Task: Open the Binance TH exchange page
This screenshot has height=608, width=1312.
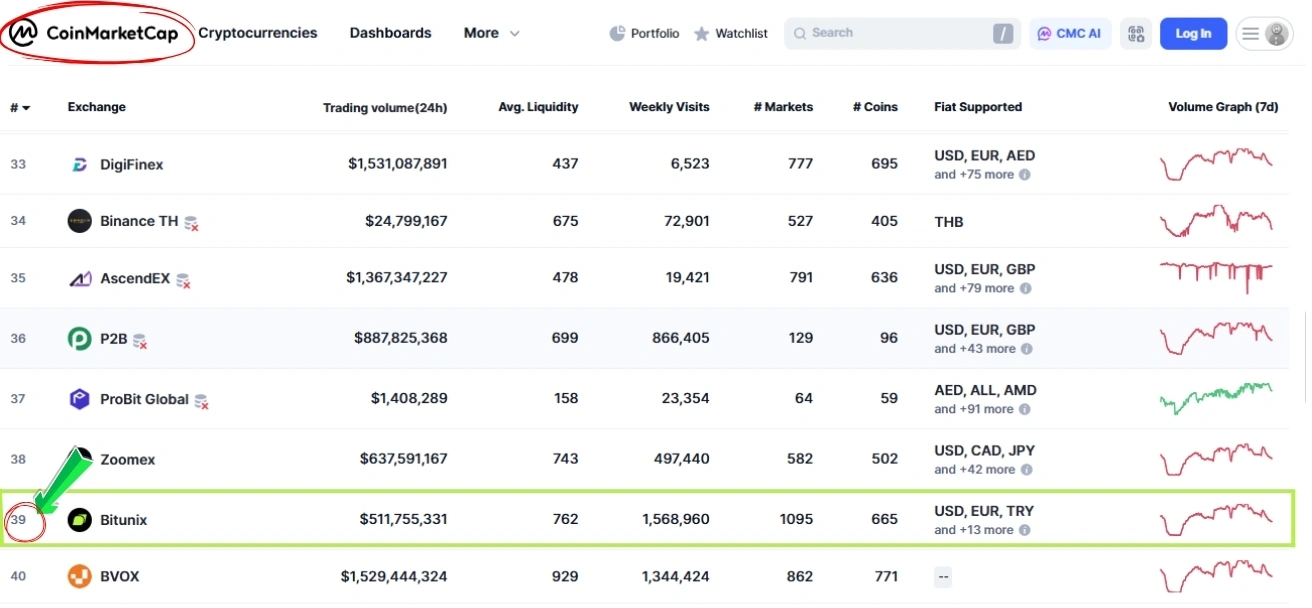Action: 139,221
